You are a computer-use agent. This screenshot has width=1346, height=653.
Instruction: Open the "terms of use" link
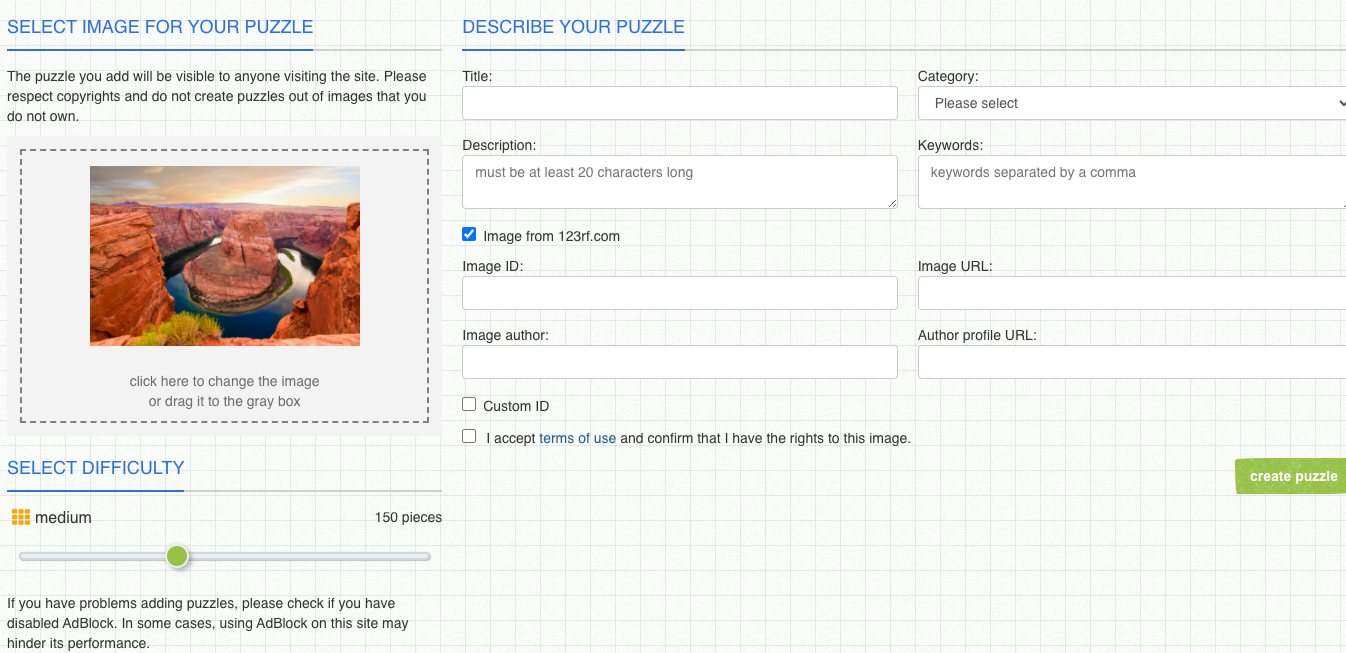[577, 438]
